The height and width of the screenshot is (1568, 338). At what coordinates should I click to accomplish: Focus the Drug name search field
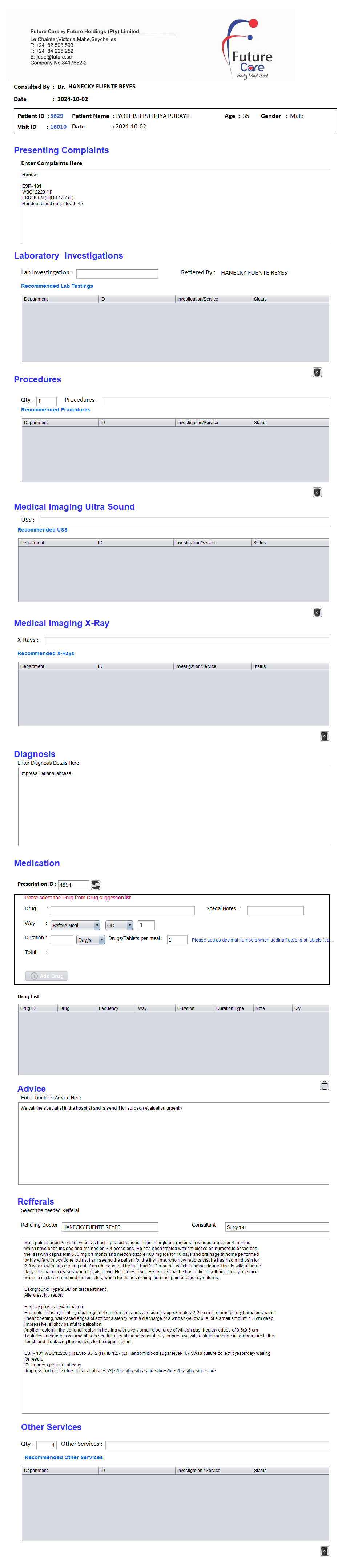(123, 910)
